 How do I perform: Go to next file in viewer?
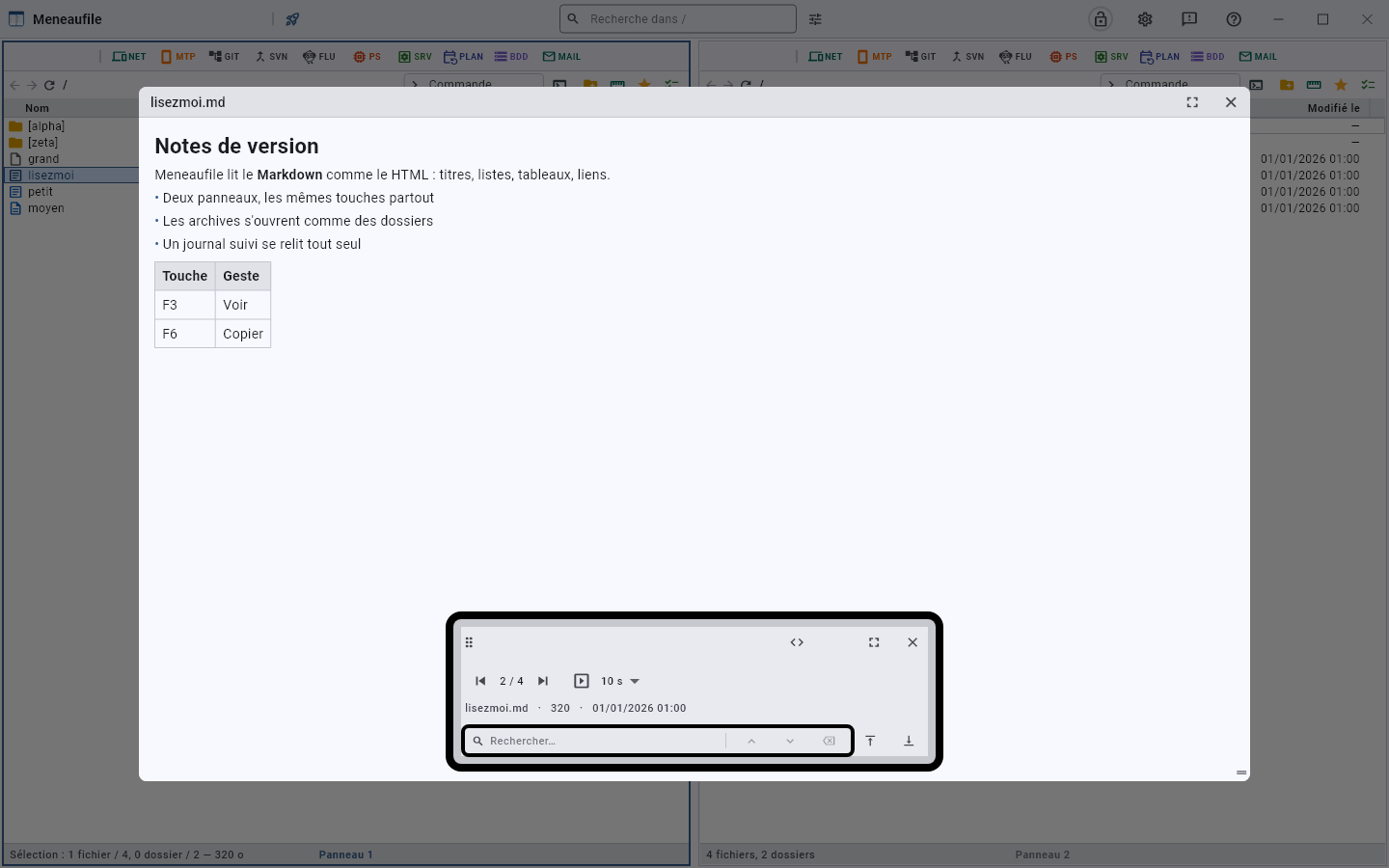point(543,681)
